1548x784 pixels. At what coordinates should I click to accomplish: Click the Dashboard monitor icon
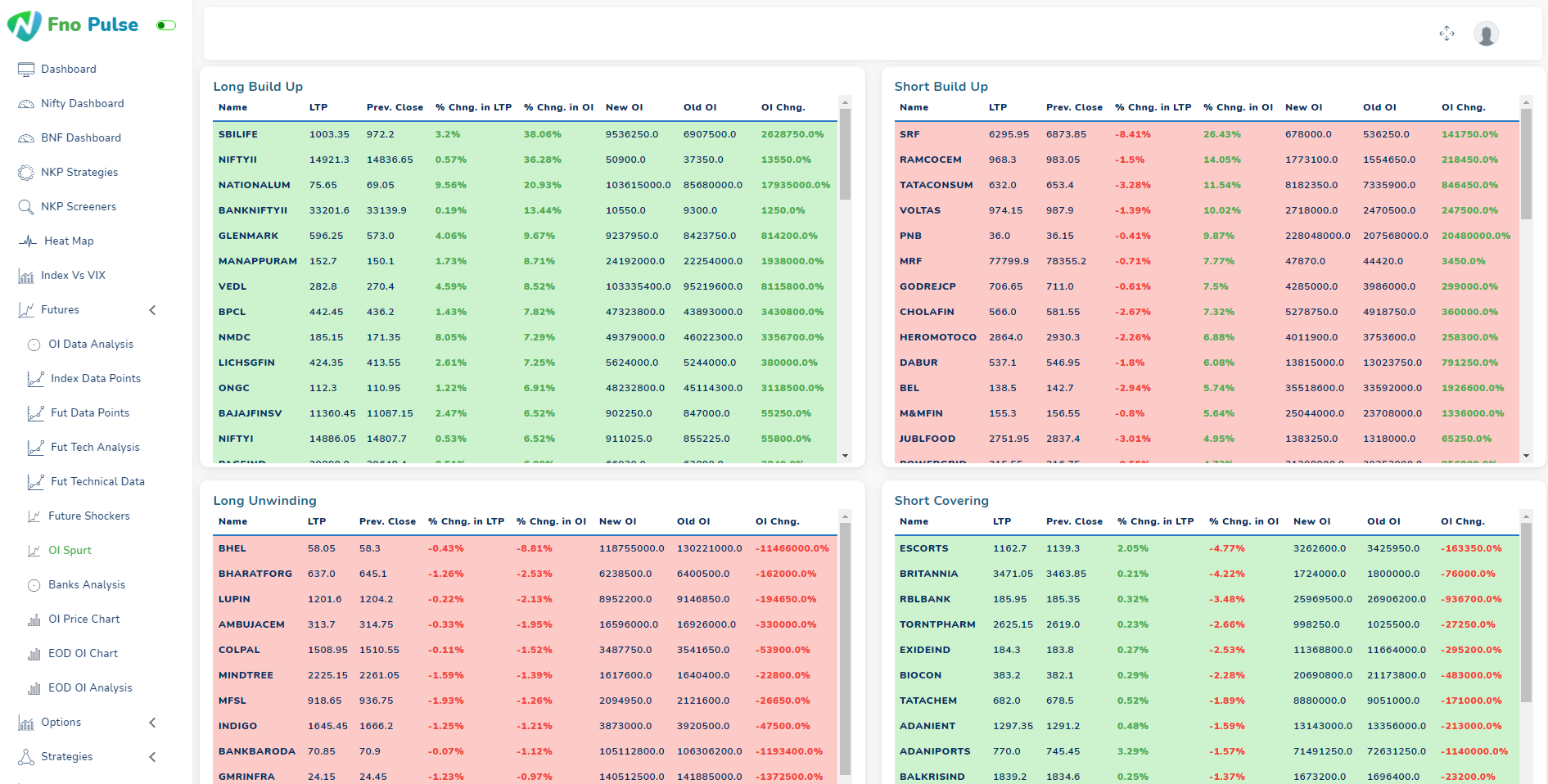26,70
